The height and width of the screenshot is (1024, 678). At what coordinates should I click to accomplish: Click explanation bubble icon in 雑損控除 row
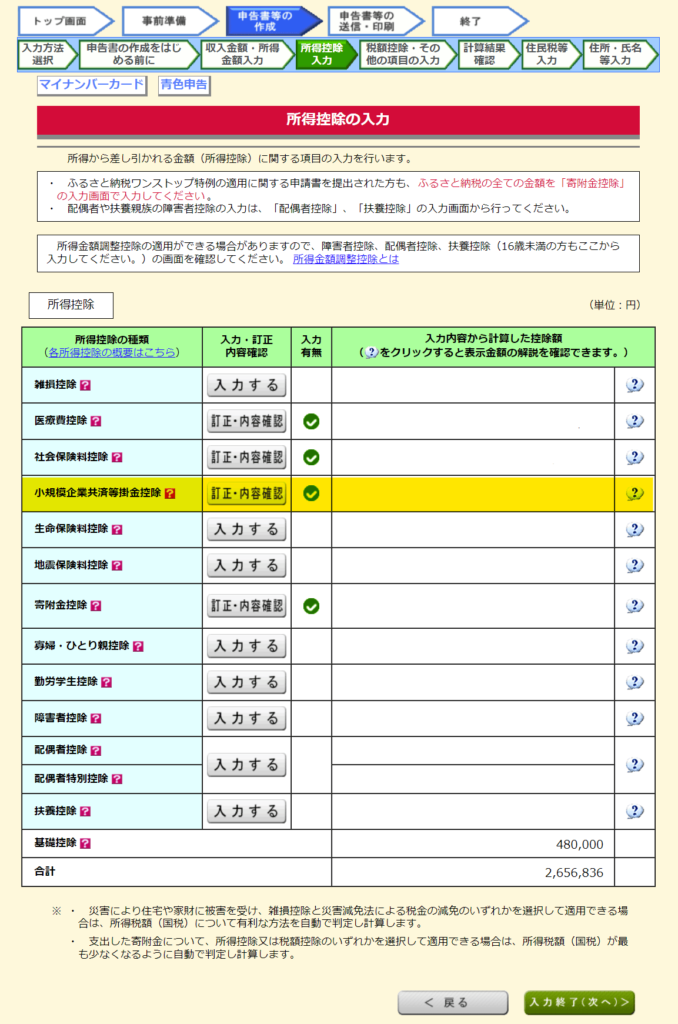tap(634, 385)
